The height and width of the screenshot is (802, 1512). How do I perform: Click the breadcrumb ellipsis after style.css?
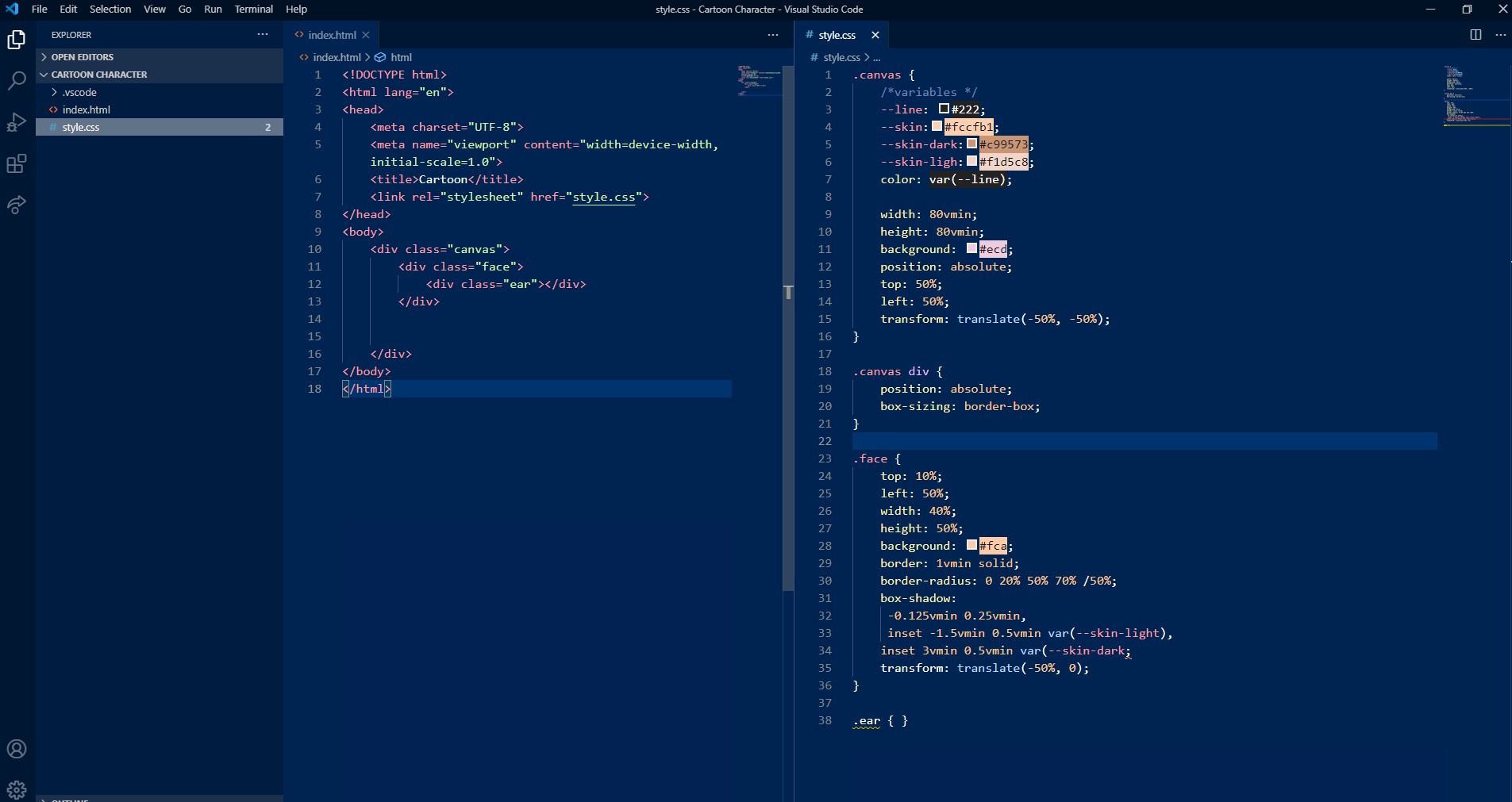coord(876,57)
